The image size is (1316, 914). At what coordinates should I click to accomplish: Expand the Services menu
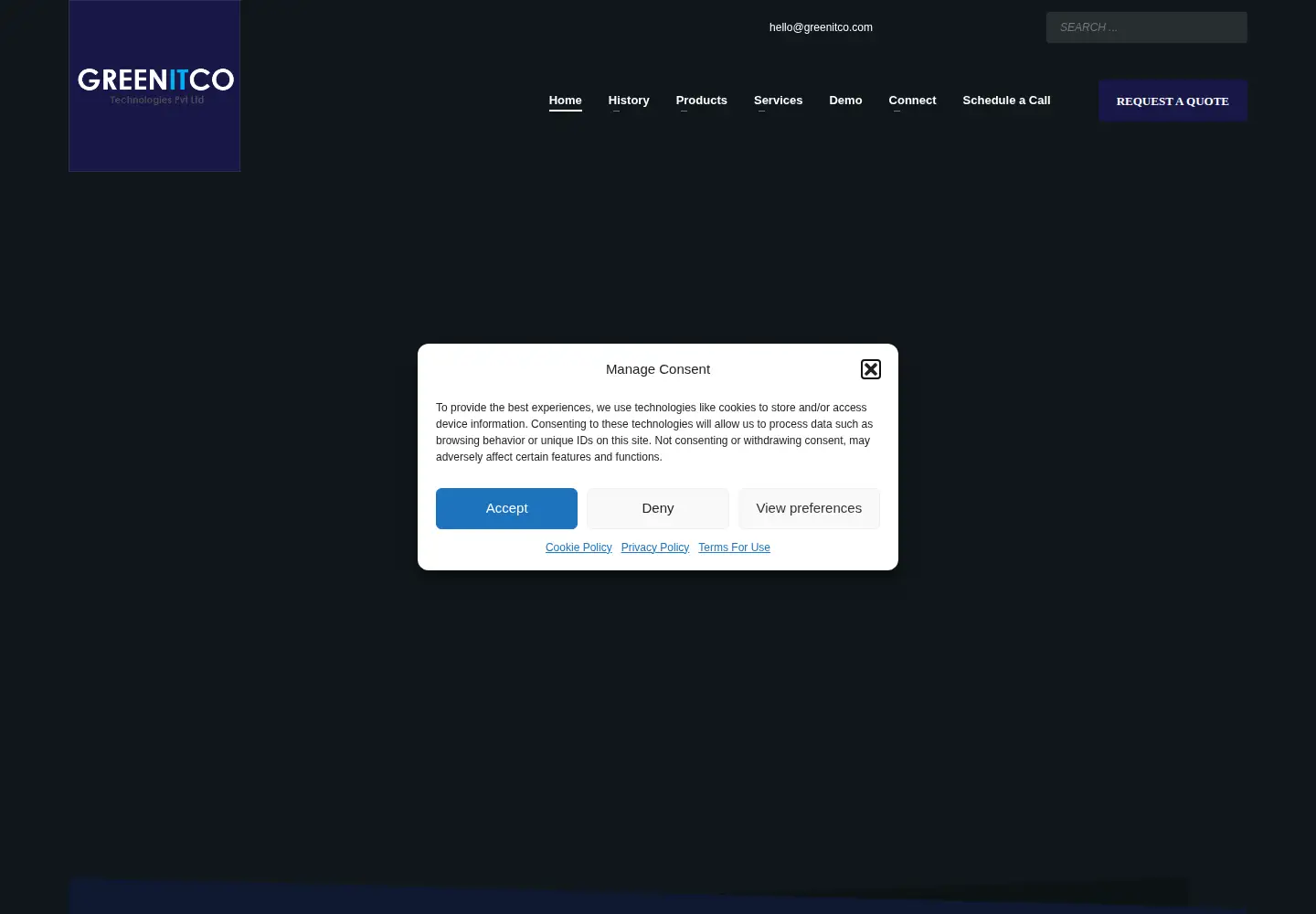779,101
